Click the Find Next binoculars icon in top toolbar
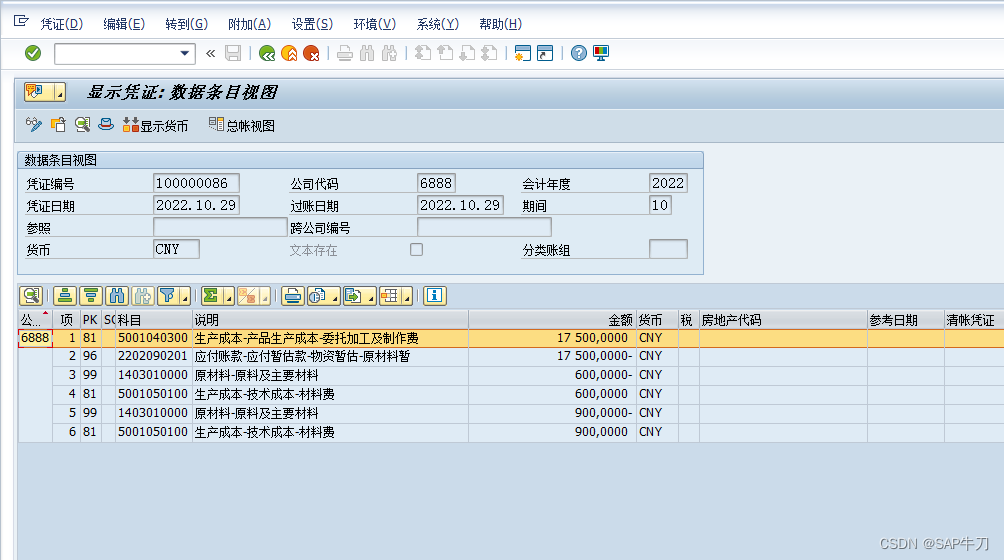 [389, 54]
